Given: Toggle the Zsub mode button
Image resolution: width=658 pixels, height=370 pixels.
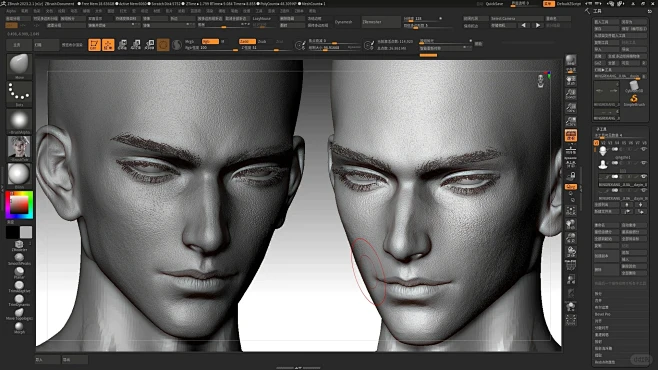Looking at the screenshot, I should click(262, 42).
